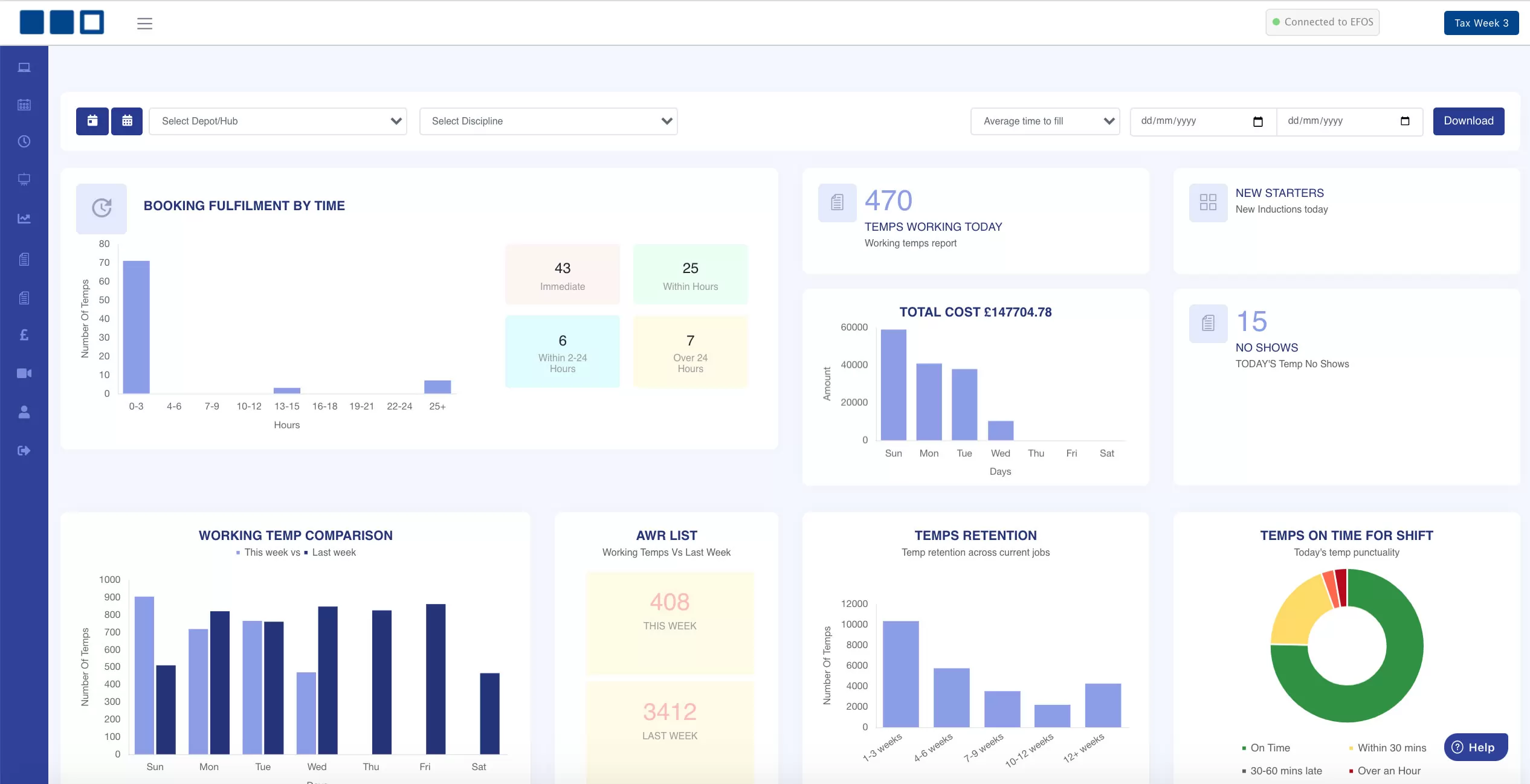The width and height of the screenshot is (1530, 784).
Task: Open the video camera icon in sidebar
Action: pos(24,373)
